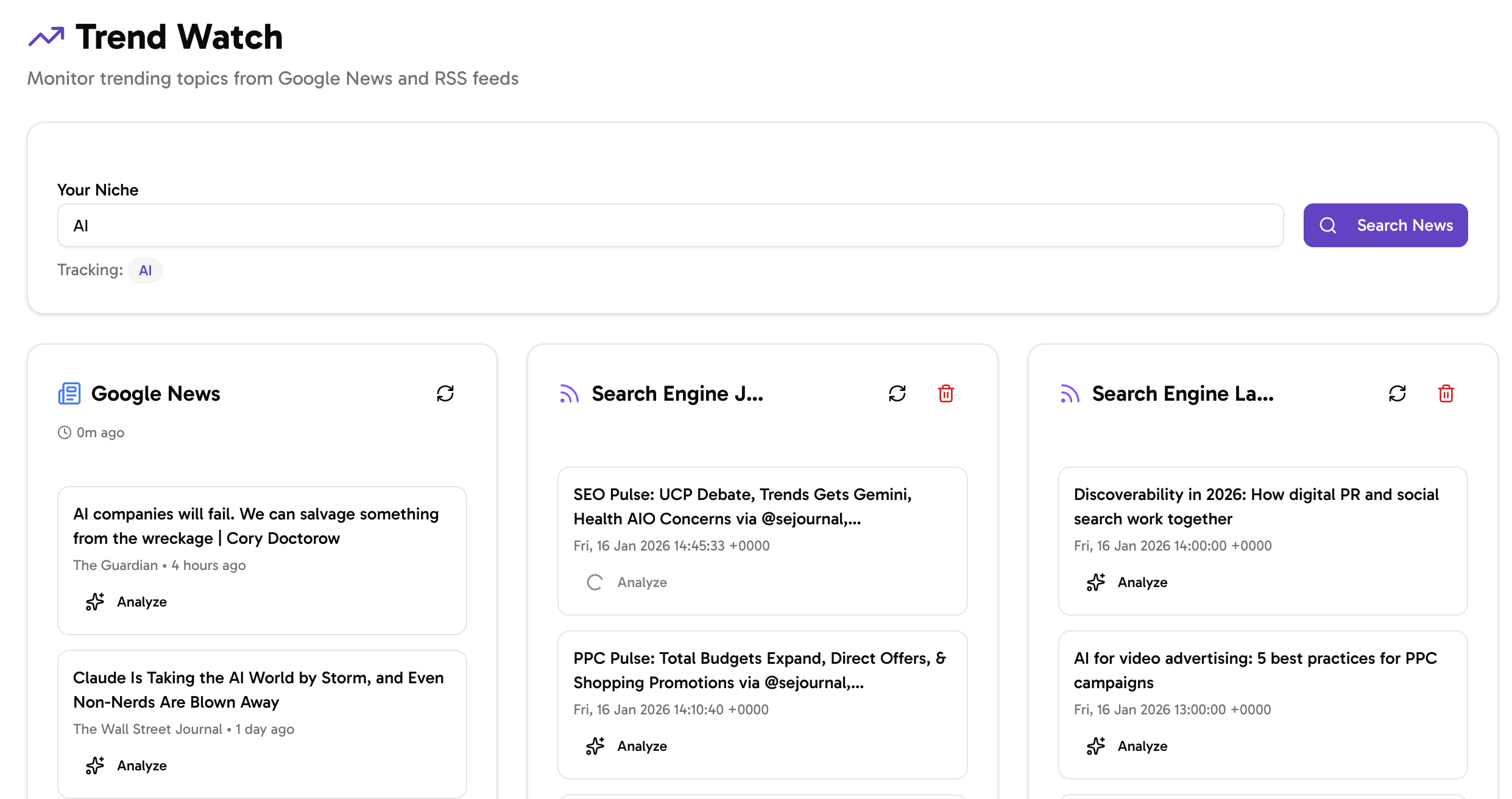Analyze the Cory Doctorow article
Viewport: 1512px width, 799px height.
click(124, 602)
